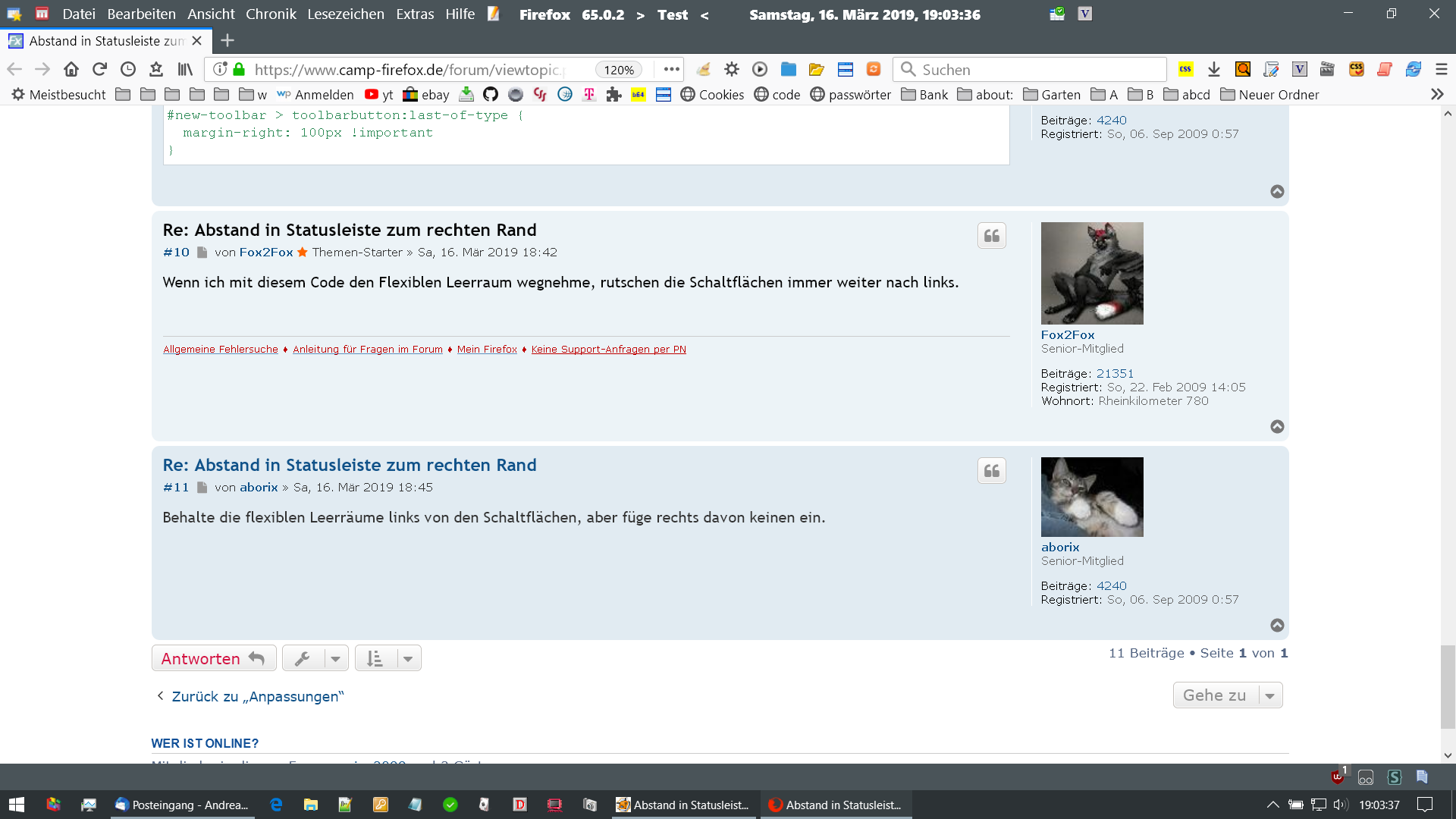Open the Firefox hamburger menu
Viewport: 1456px width, 819px height.
pyautogui.click(x=1441, y=69)
